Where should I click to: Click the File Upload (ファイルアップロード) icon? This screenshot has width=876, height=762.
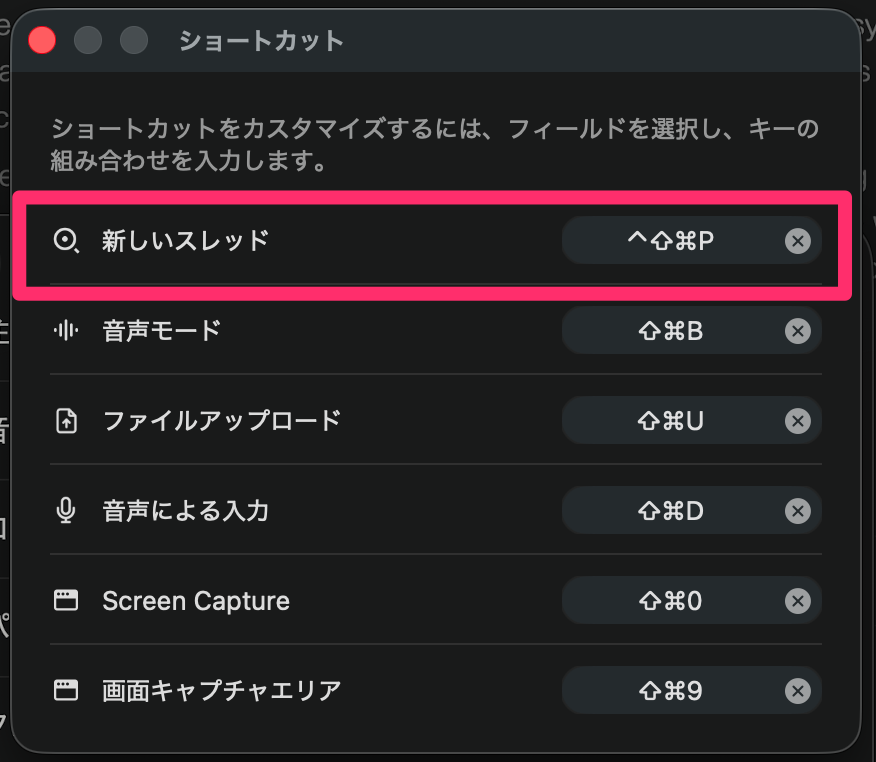[x=66, y=421]
